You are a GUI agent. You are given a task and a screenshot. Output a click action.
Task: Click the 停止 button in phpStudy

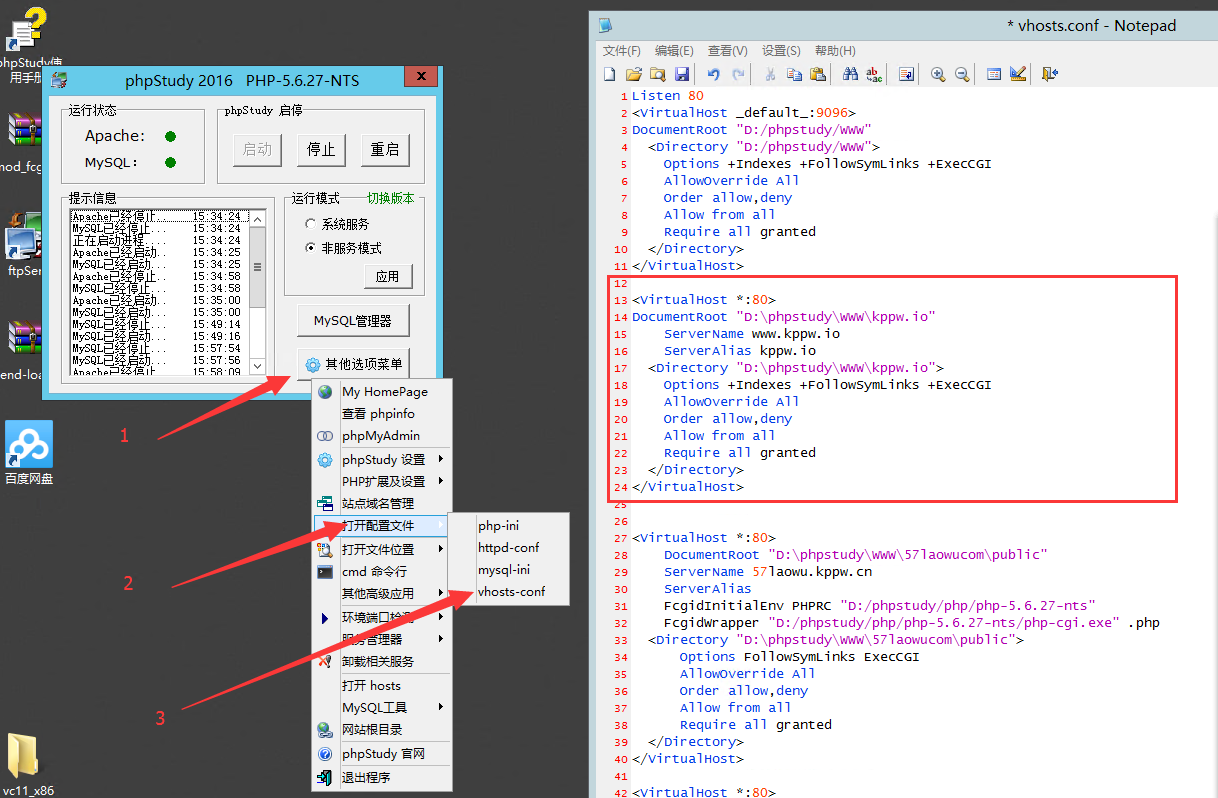(x=321, y=149)
